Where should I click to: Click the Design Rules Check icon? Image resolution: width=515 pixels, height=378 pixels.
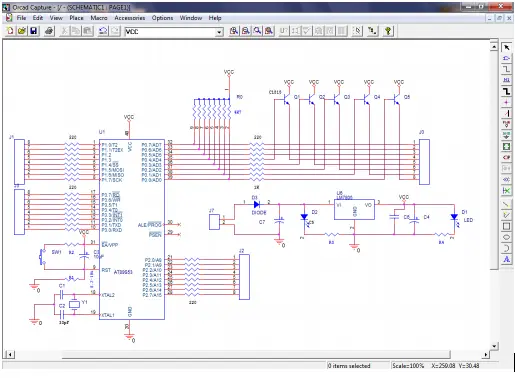tap(307, 31)
